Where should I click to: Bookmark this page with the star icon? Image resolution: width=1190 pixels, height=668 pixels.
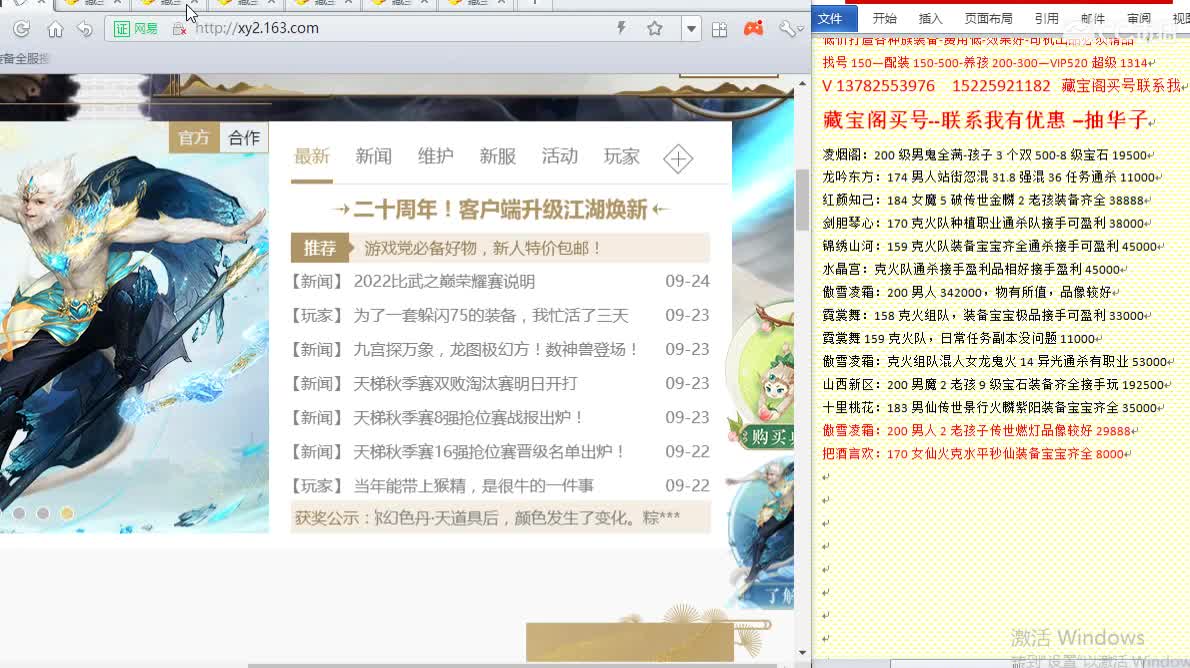tap(654, 28)
